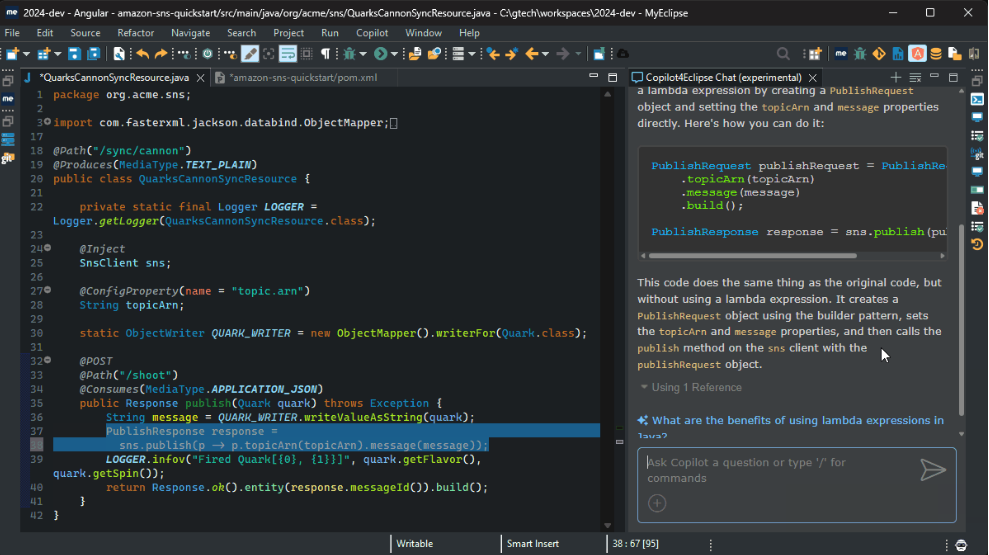Toggle show whitespace characters pilcrow button
989x555 pixels.
325,54
